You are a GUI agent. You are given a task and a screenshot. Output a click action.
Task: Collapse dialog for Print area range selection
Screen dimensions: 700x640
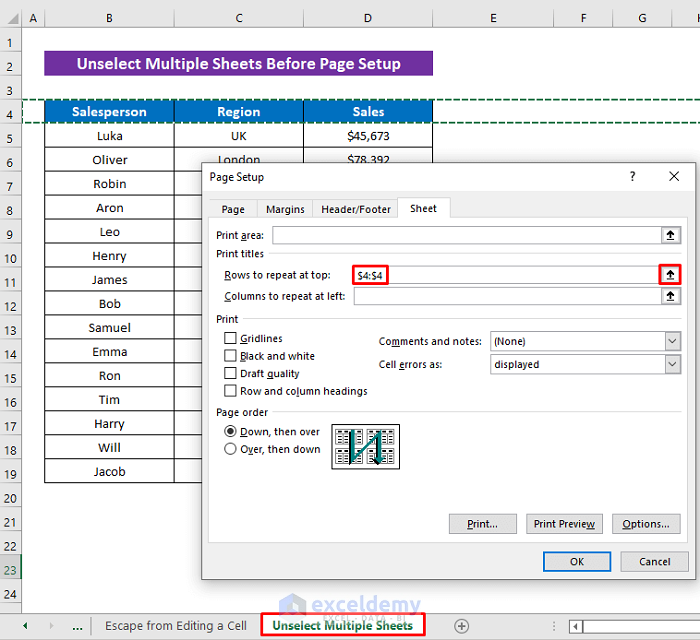pos(670,235)
